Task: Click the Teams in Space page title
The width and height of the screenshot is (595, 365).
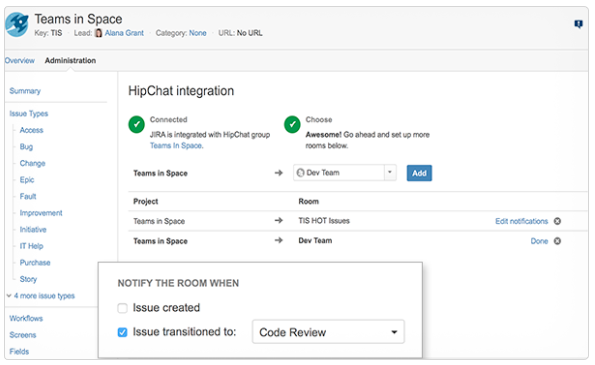Action: (x=79, y=19)
